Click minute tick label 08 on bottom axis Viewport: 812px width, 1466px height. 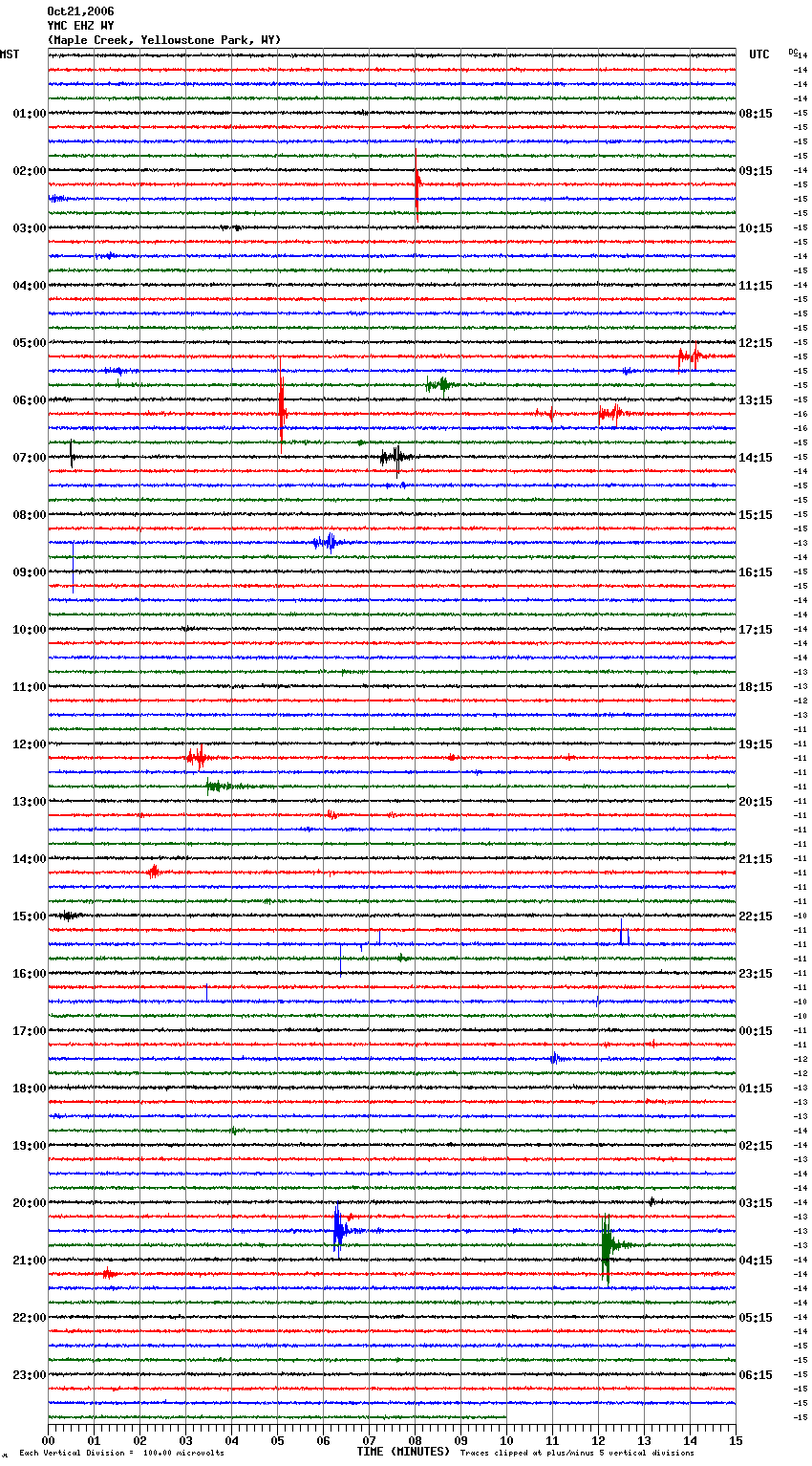click(415, 1440)
